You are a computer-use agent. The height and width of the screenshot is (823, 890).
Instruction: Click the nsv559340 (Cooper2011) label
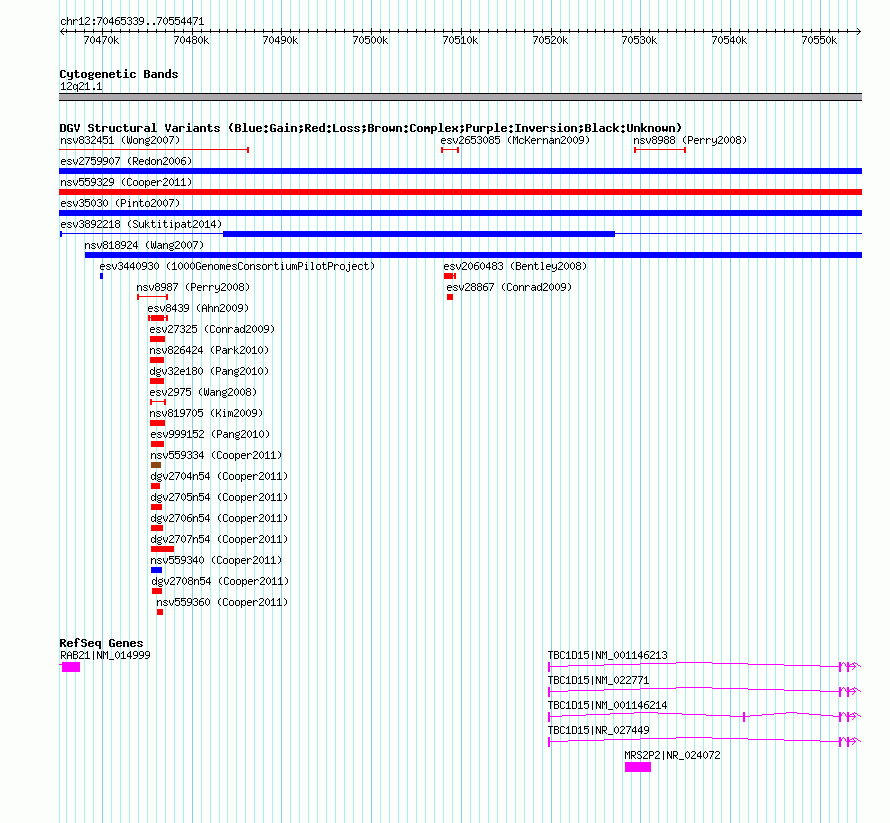click(216, 560)
